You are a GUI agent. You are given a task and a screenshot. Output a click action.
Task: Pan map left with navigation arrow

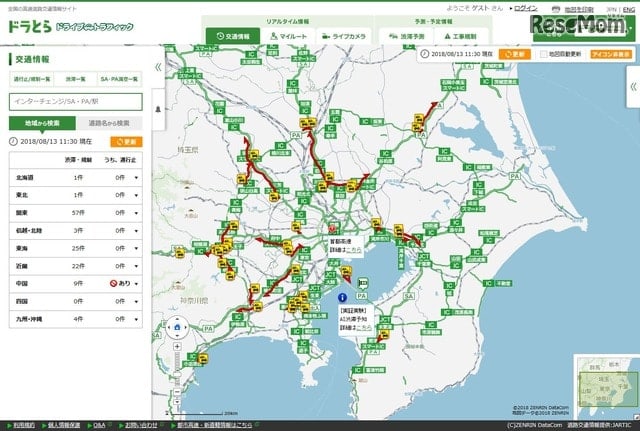[169, 327]
